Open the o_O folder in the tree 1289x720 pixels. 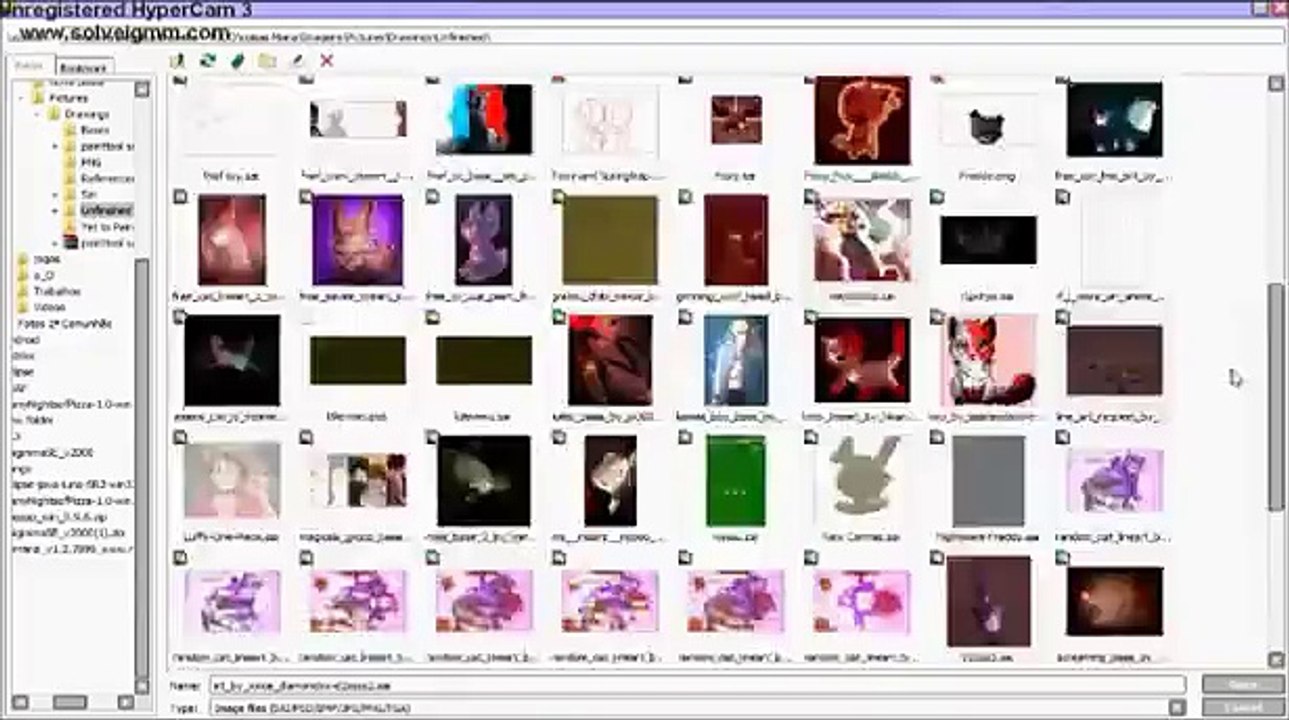click(x=43, y=275)
